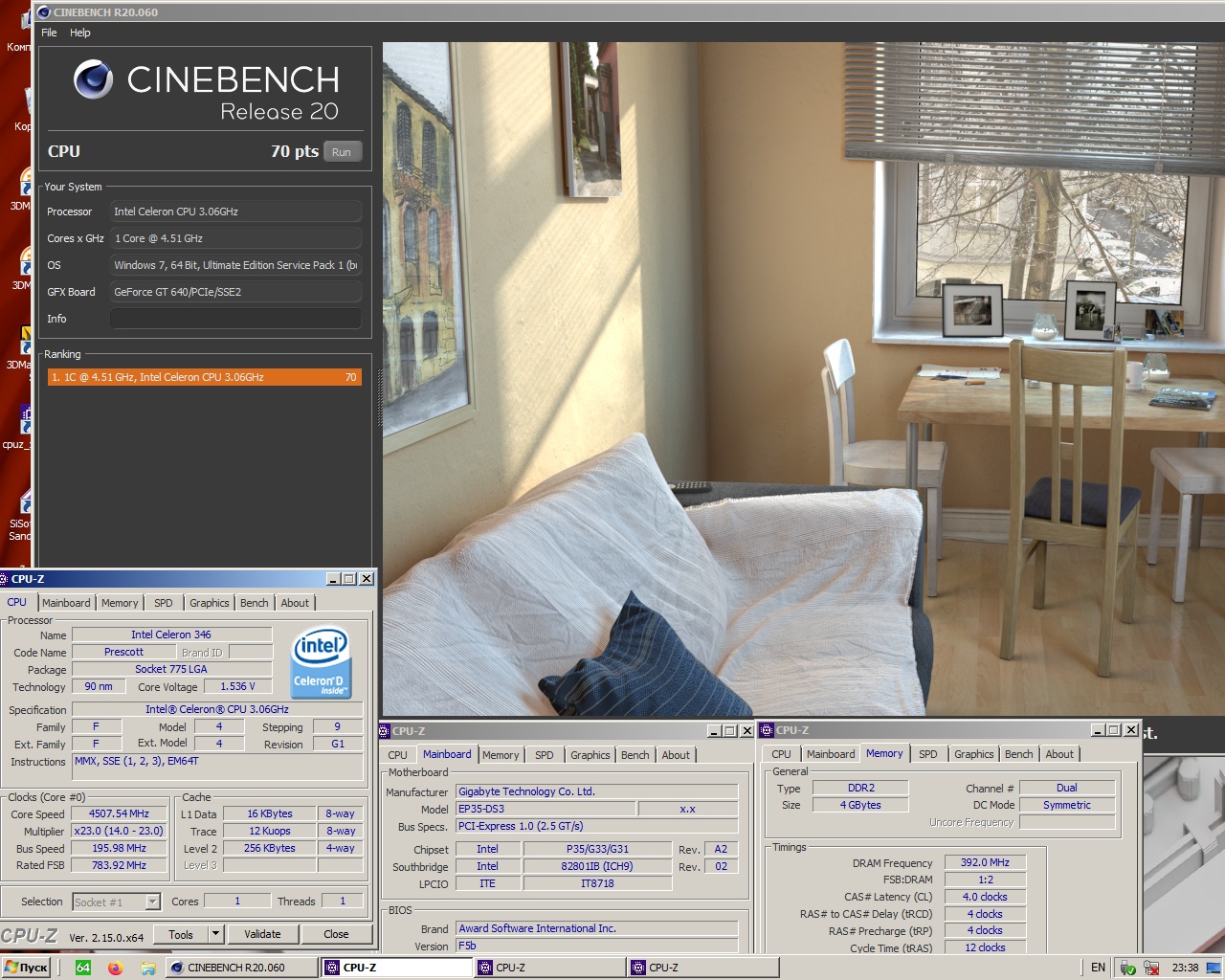Open the file explorer quick launch icon

[x=148, y=968]
